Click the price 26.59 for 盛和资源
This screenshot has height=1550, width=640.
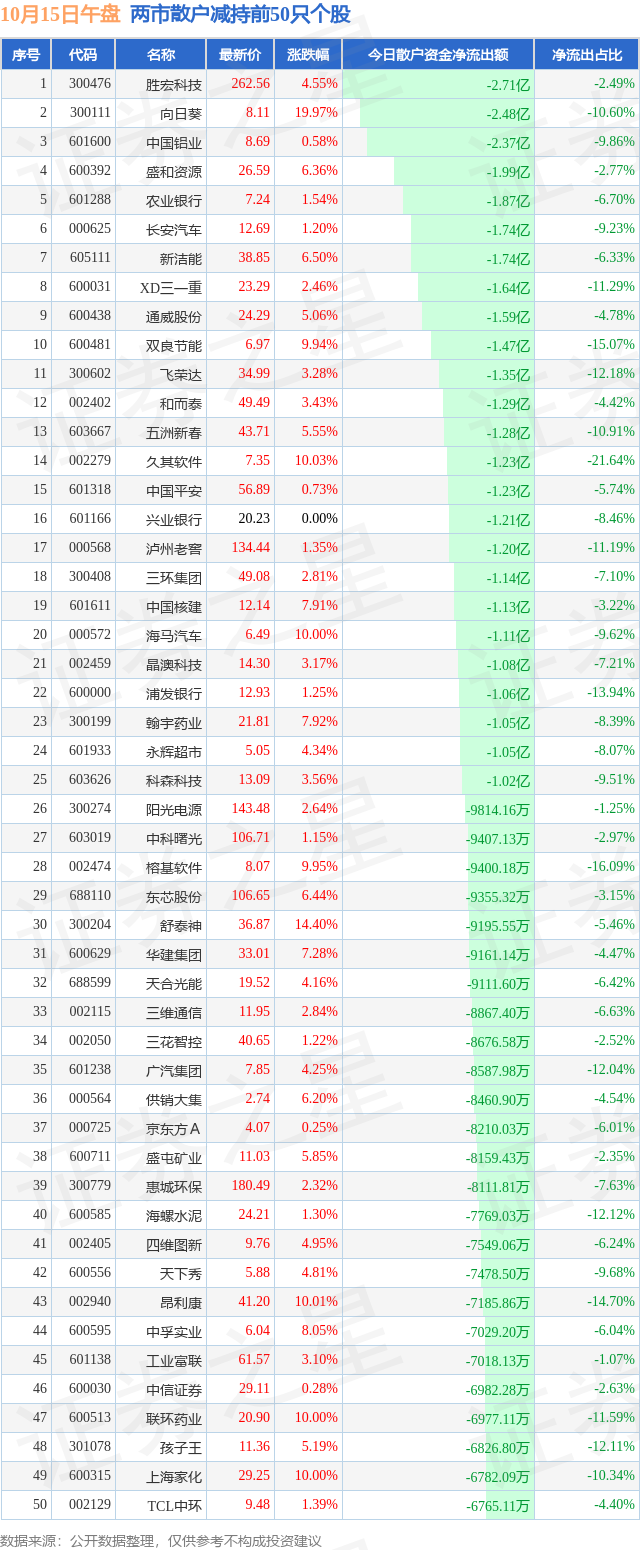click(250, 171)
